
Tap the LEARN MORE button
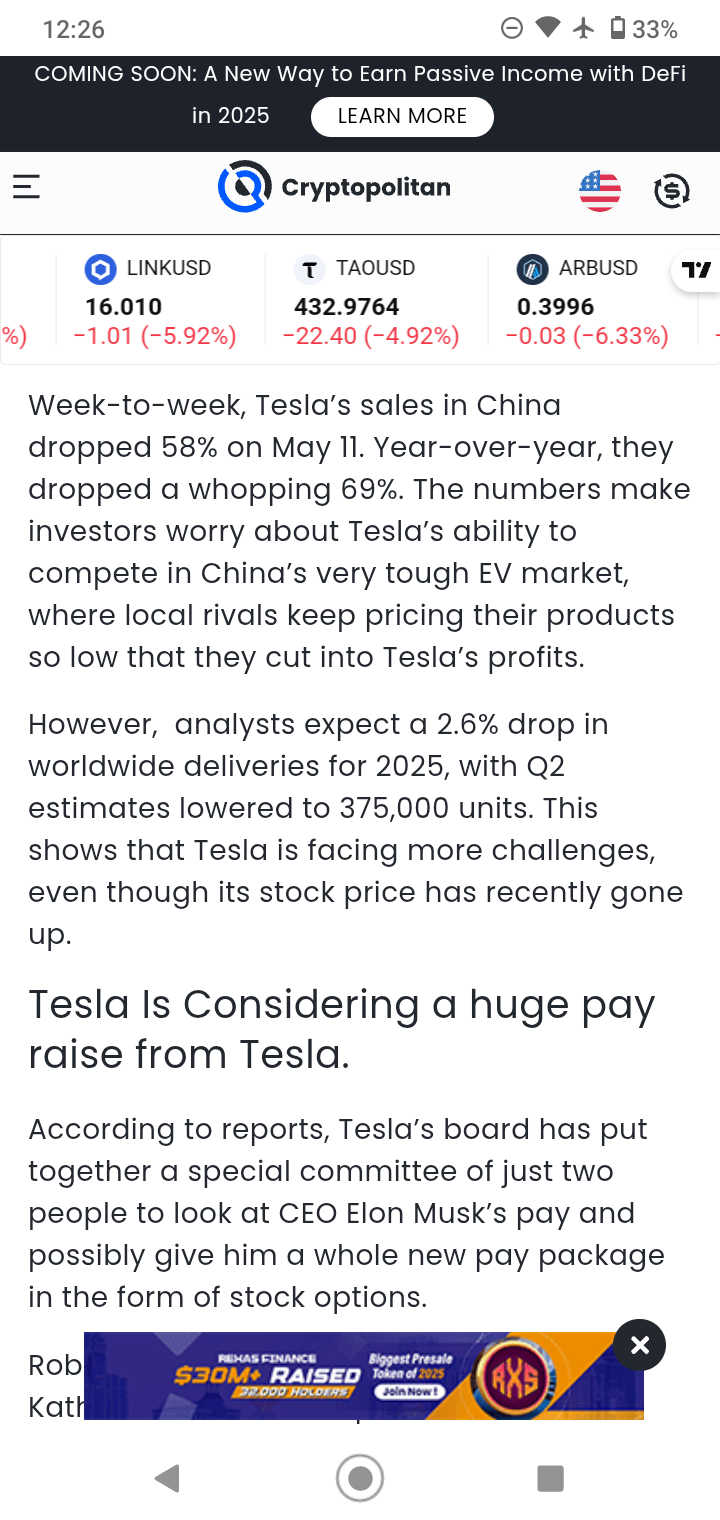point(402,116)
